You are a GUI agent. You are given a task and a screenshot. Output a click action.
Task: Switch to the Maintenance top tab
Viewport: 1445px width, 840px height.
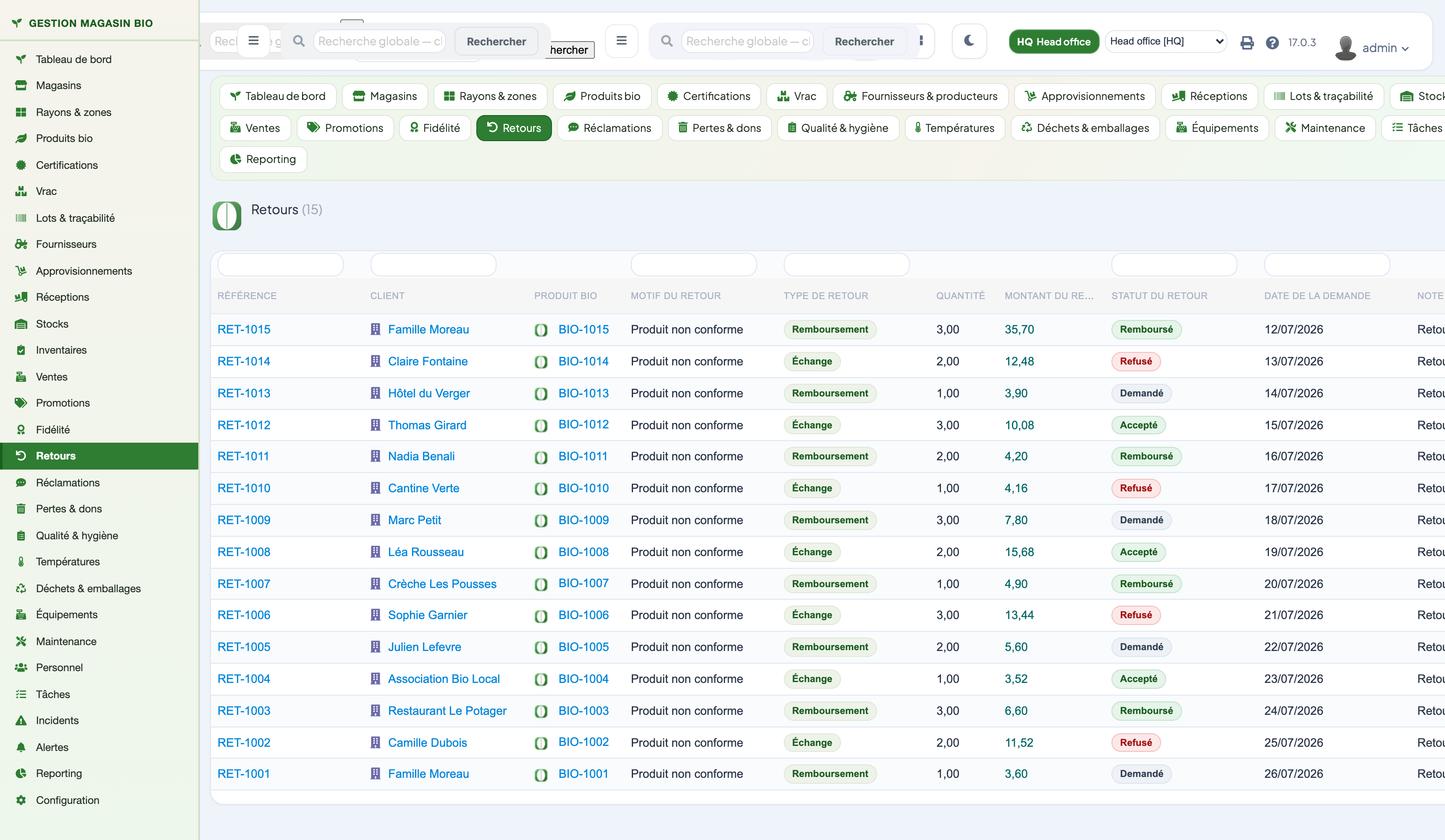[x=1326, y=128]
